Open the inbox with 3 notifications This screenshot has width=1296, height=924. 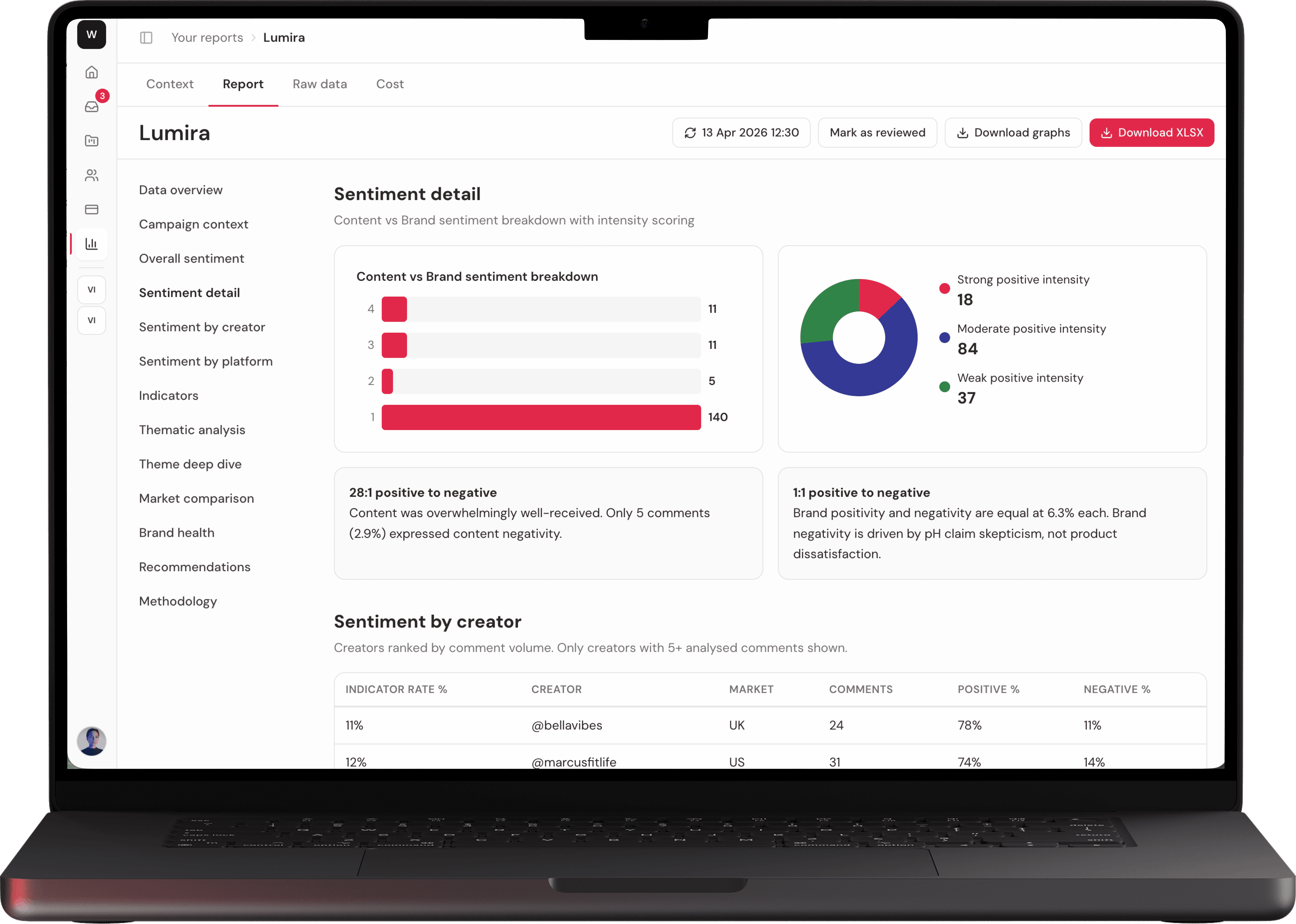(92, 106)
